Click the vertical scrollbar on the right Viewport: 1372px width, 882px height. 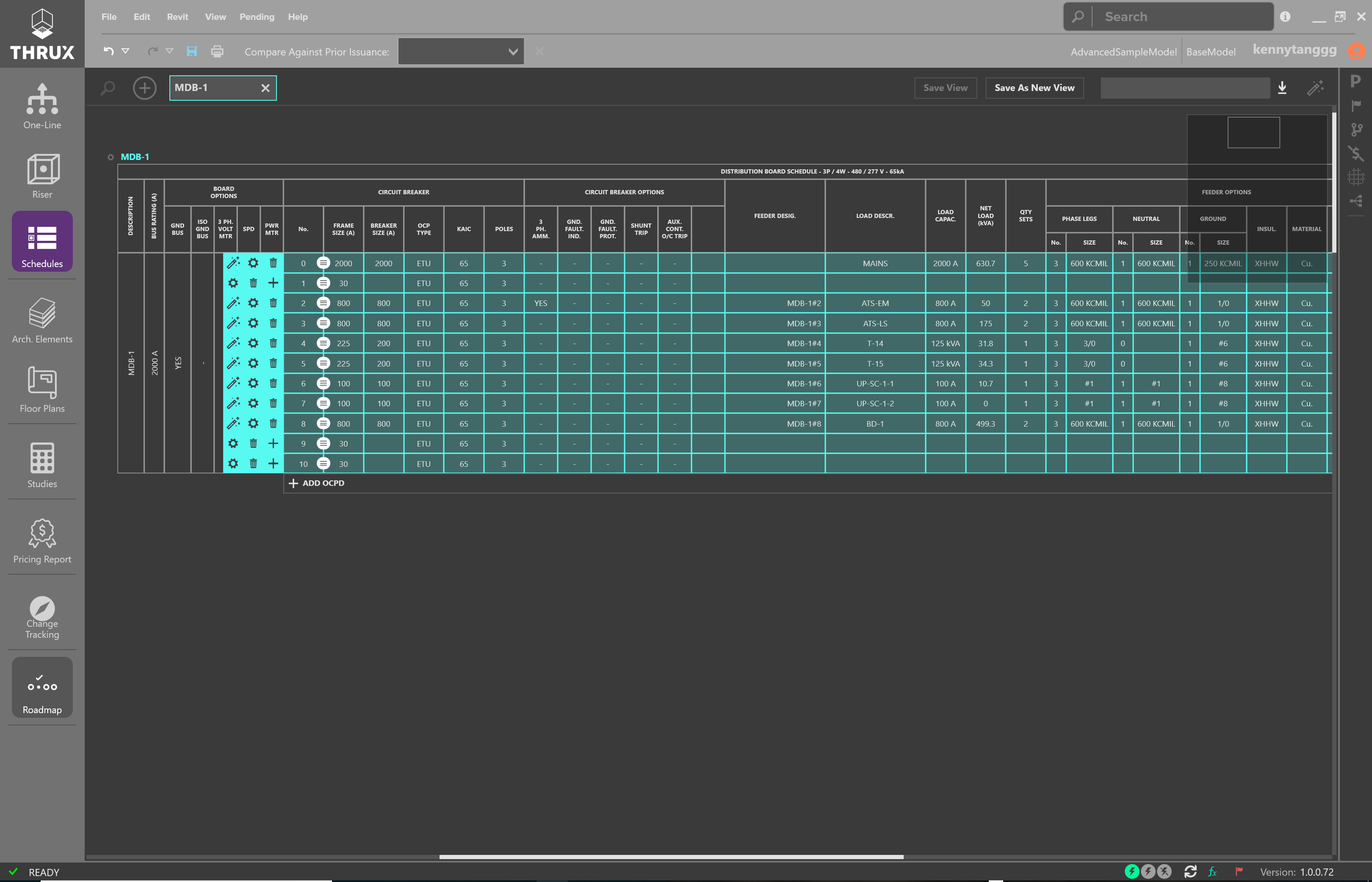click(x=1333, y=182)
